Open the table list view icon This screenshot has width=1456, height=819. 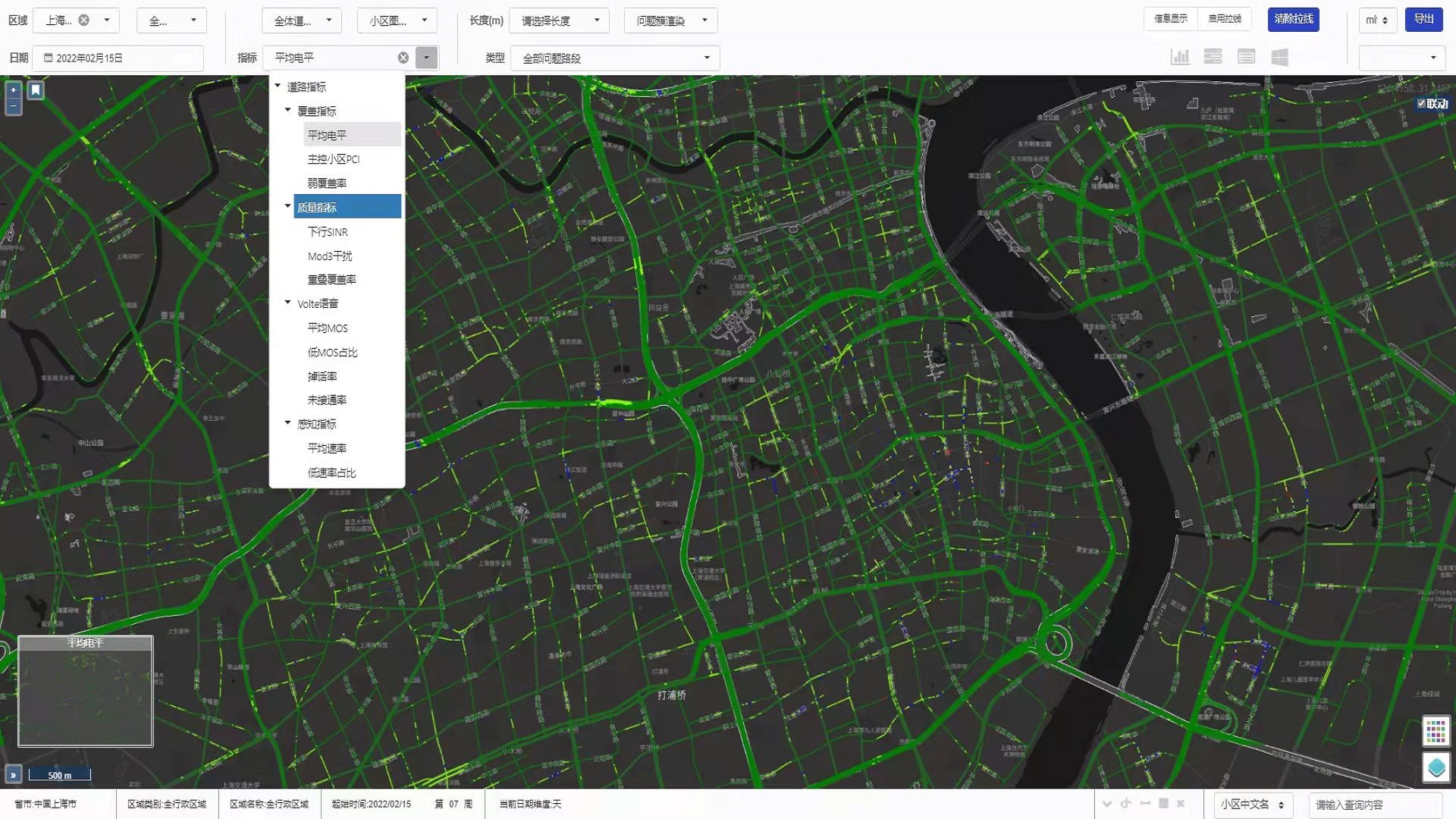(x=1246, y=57)
